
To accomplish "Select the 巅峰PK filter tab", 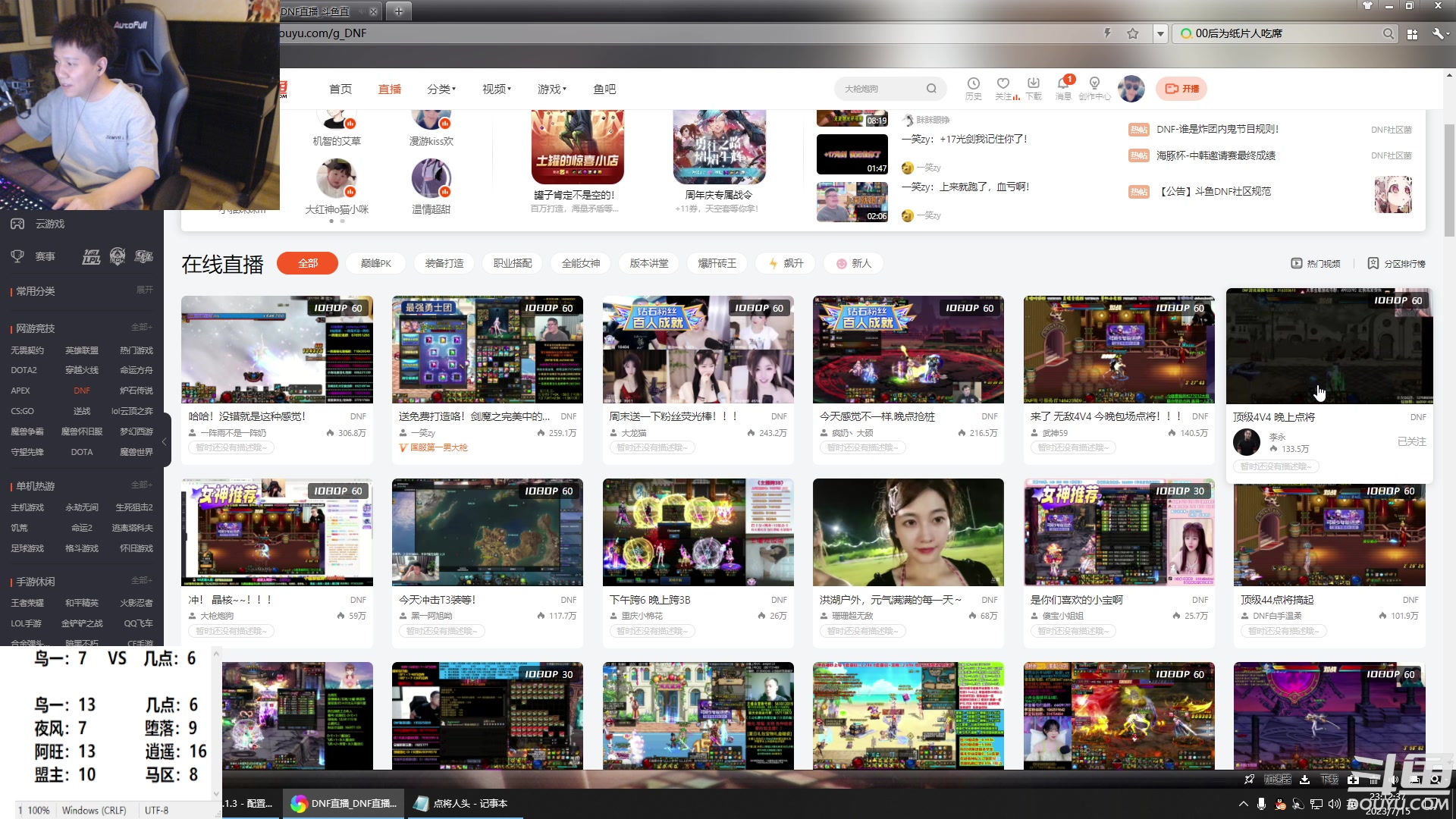I will pos(376,263).
